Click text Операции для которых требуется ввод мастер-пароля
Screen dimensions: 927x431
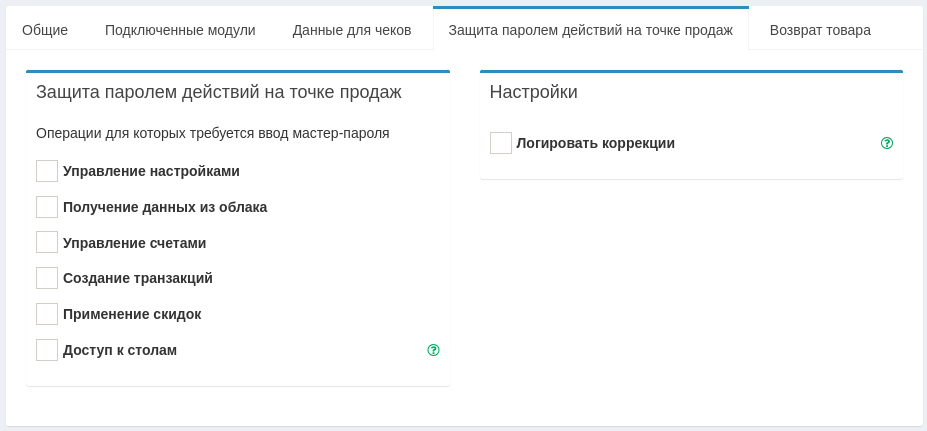coord(213,134)
